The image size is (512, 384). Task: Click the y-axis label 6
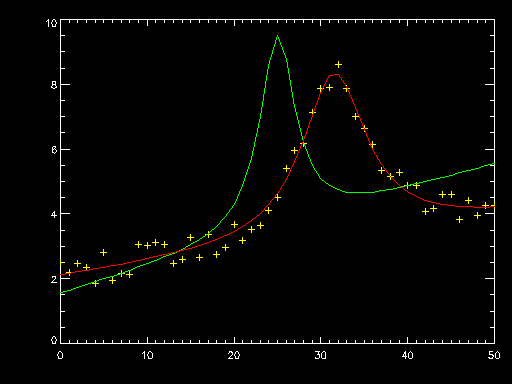click(x=54, y=150)
